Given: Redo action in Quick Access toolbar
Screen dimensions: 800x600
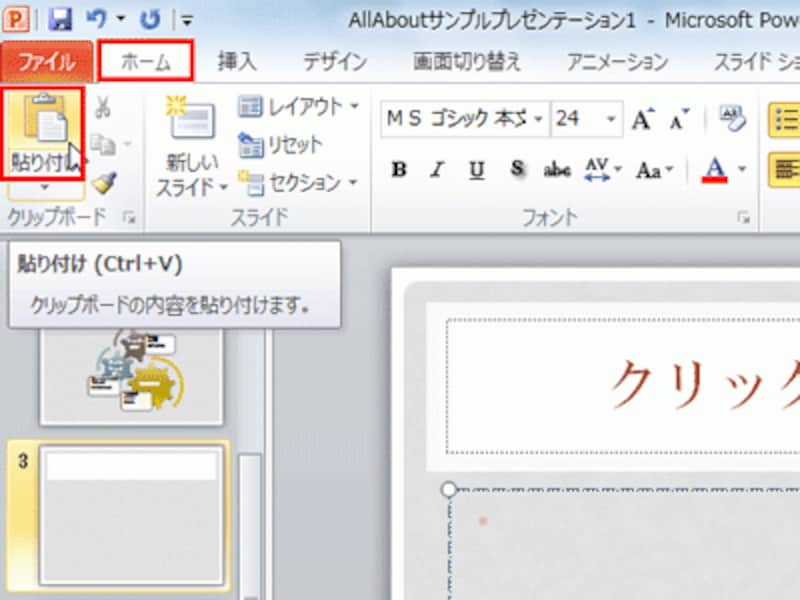Looking at the screenshot, I should click(150, 20).
